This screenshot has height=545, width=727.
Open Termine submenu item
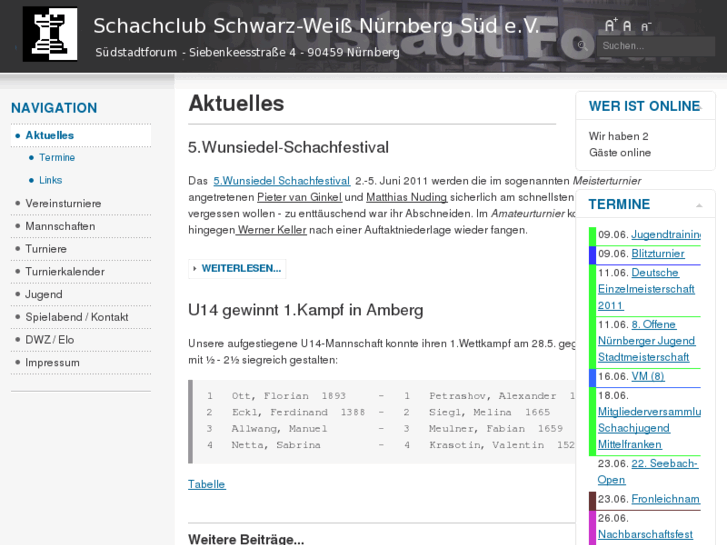[x=57, y=158]
